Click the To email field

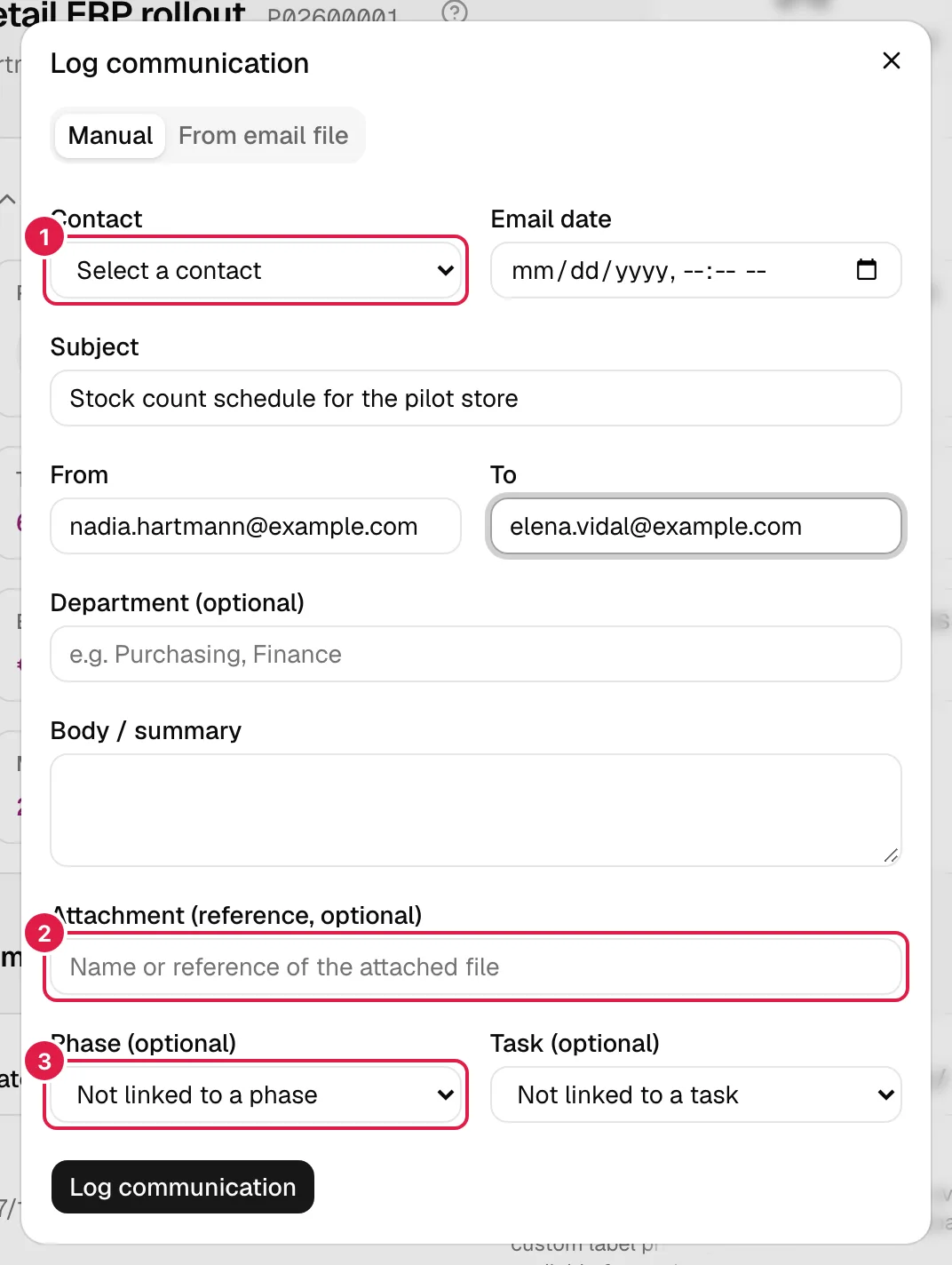coord(696,526)
